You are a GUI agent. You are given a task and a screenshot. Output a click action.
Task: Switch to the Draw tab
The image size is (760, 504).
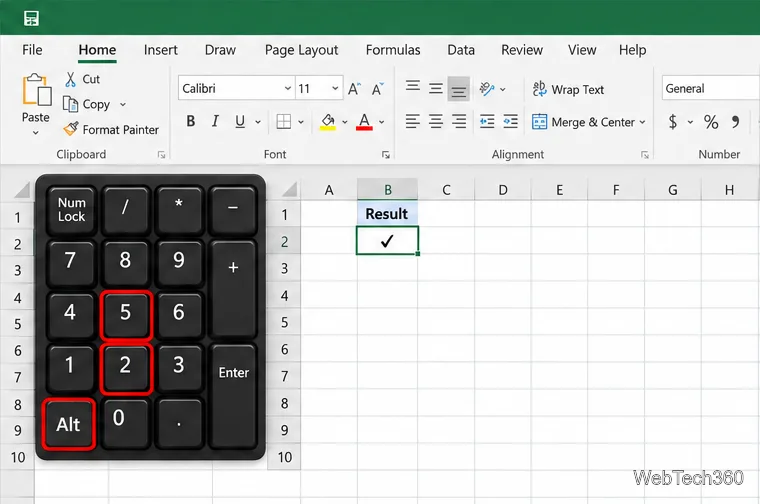click(220, 50)
